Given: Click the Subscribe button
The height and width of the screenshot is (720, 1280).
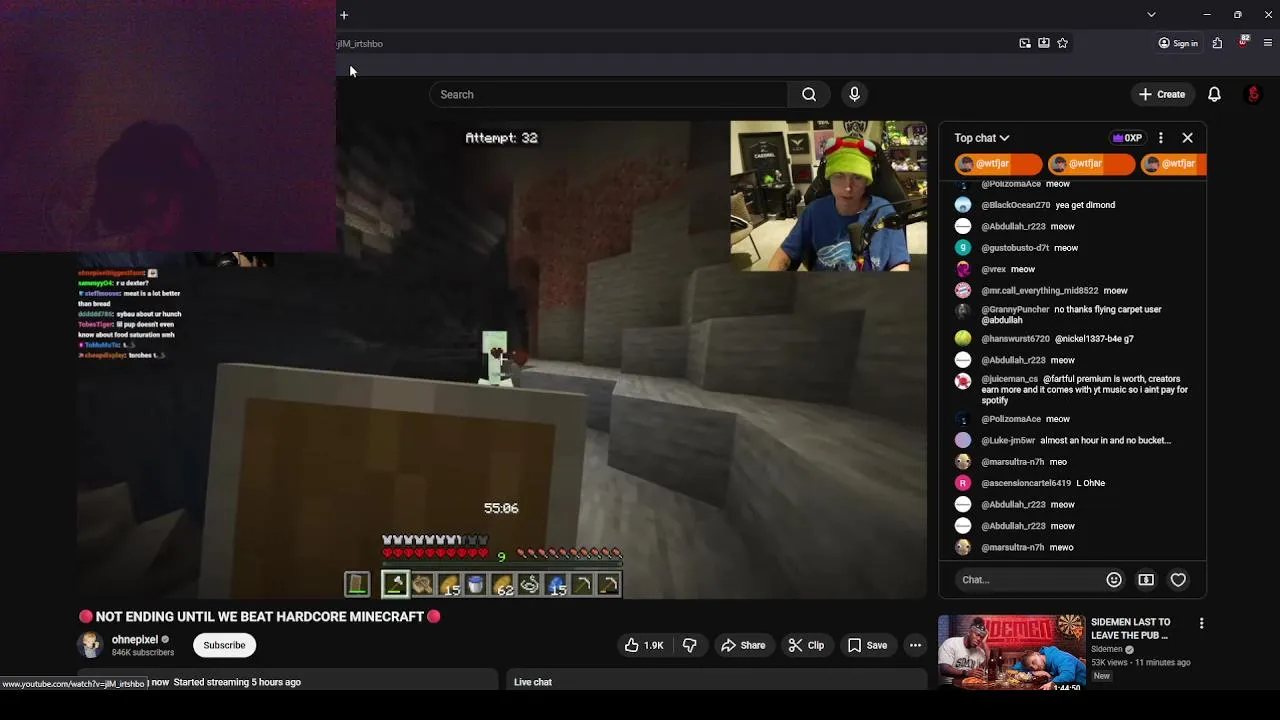Looking at the screenshot, I should (224, 645).
